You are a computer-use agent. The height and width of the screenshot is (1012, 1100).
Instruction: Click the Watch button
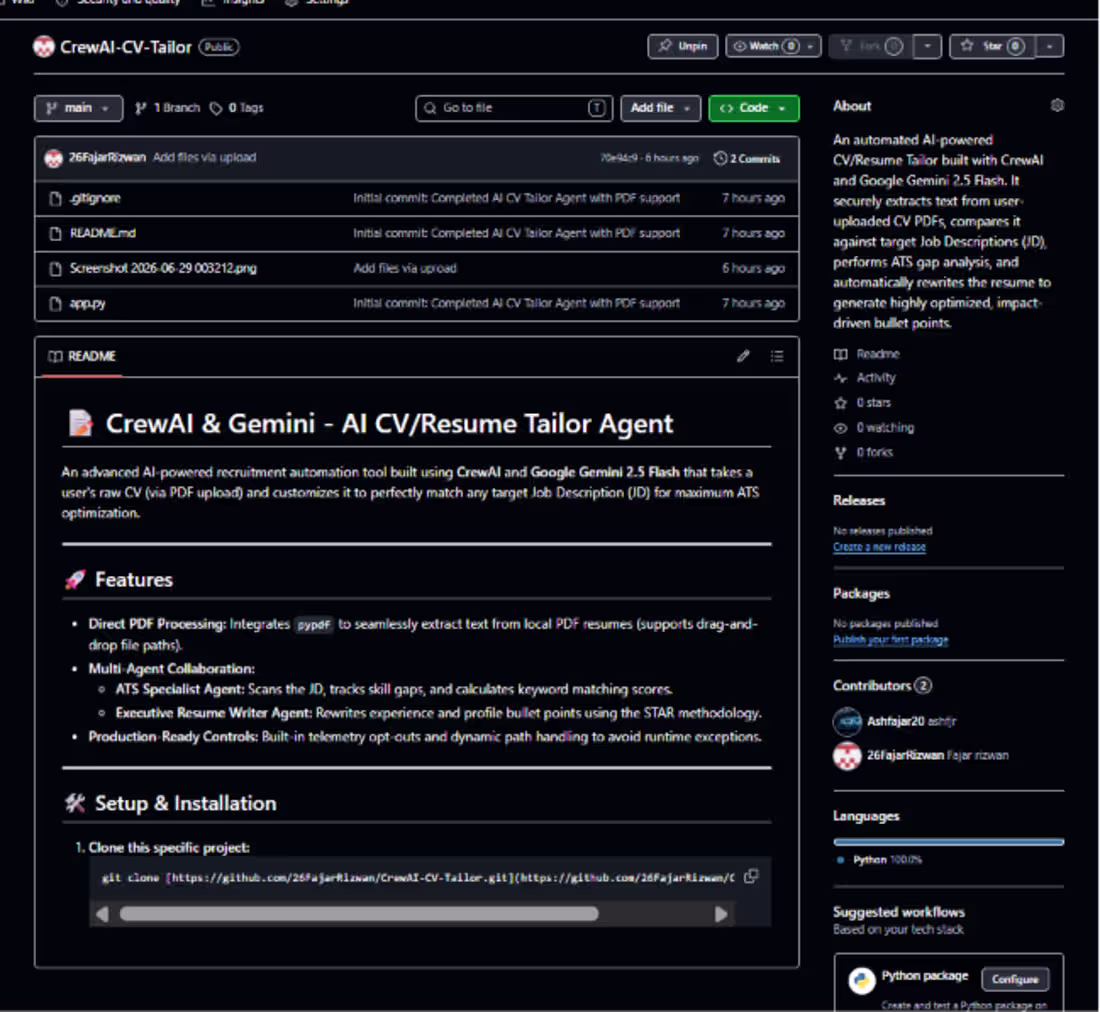click(765, 46)
